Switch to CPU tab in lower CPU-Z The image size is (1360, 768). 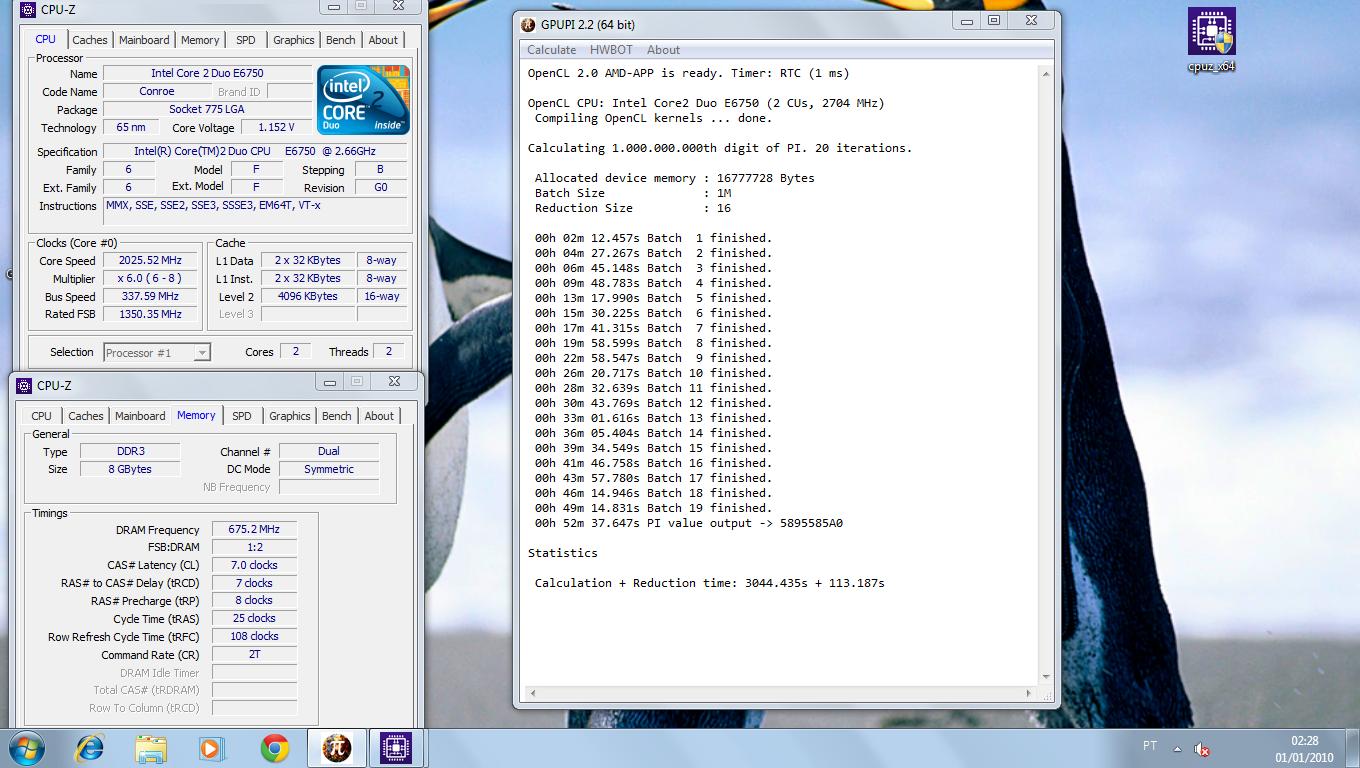[41, 416]
